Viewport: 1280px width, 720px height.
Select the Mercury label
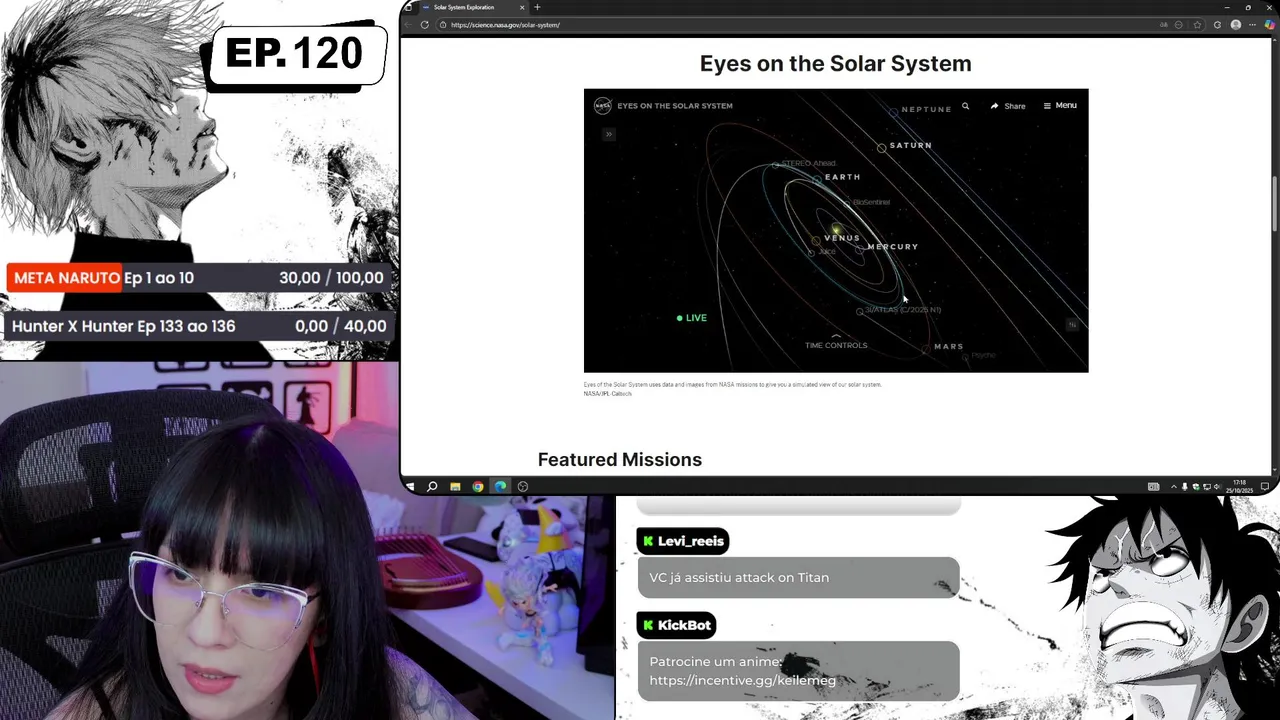(x=892, y=246)
